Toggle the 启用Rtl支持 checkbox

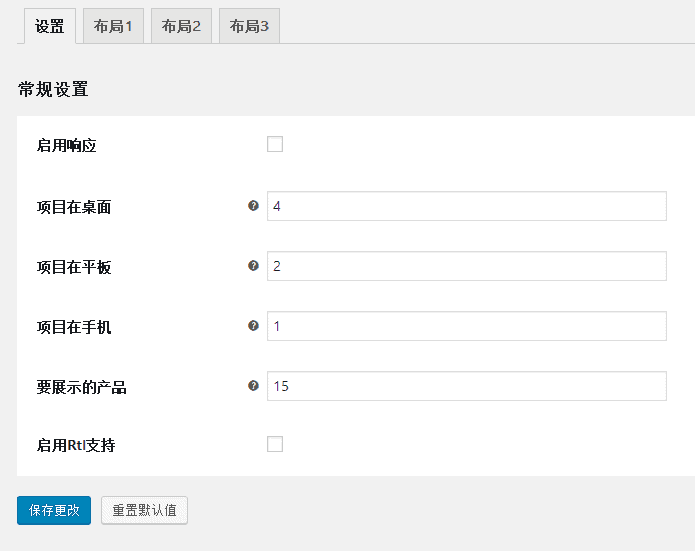pyautogui.click(x=275, y=444)
